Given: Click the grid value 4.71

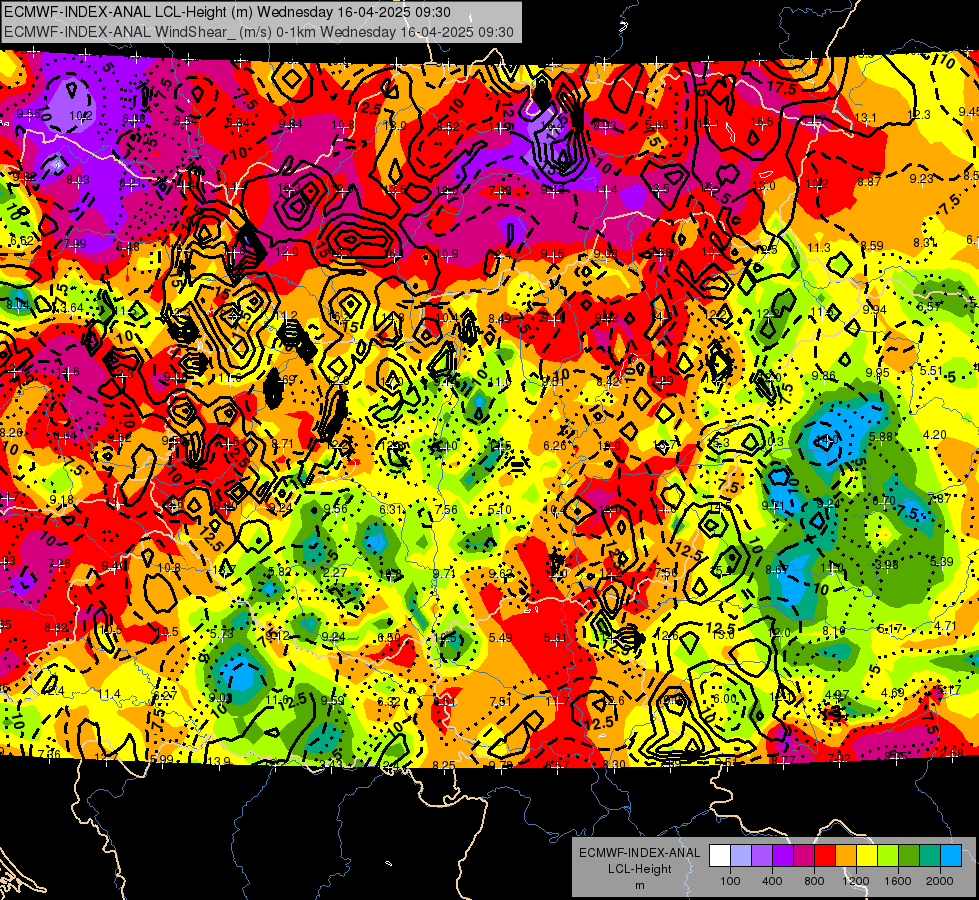Looking at the screenshot, I should click(x=945, y=625).
